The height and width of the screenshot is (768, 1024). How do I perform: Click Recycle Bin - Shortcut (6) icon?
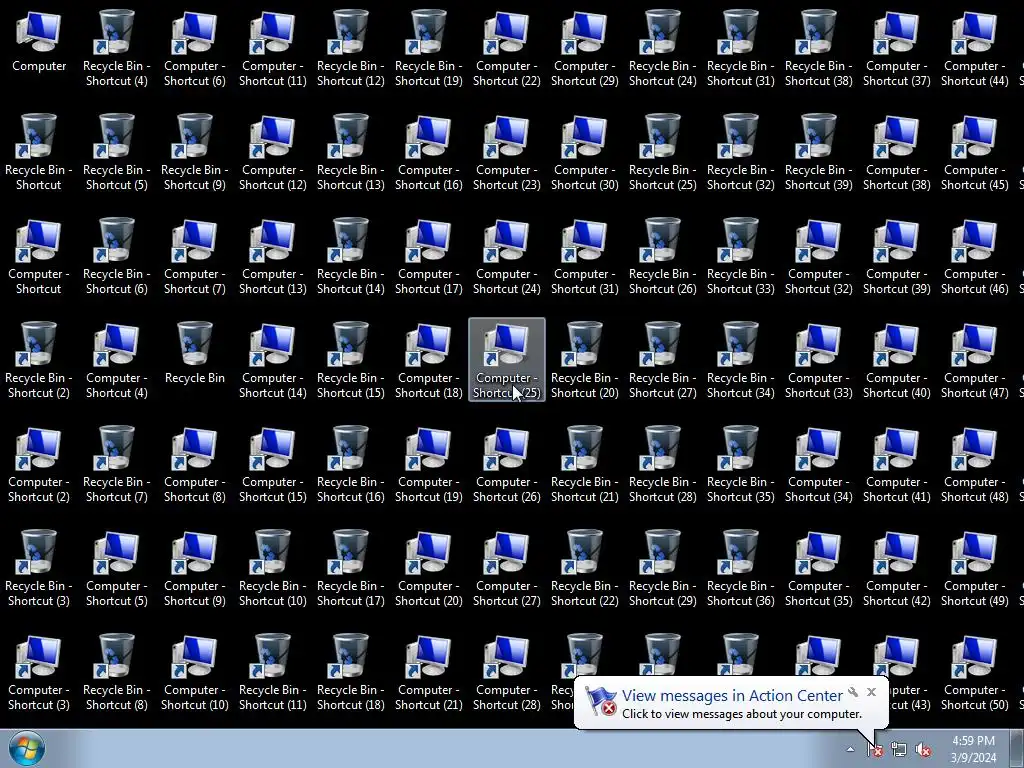tap(116, 257)
